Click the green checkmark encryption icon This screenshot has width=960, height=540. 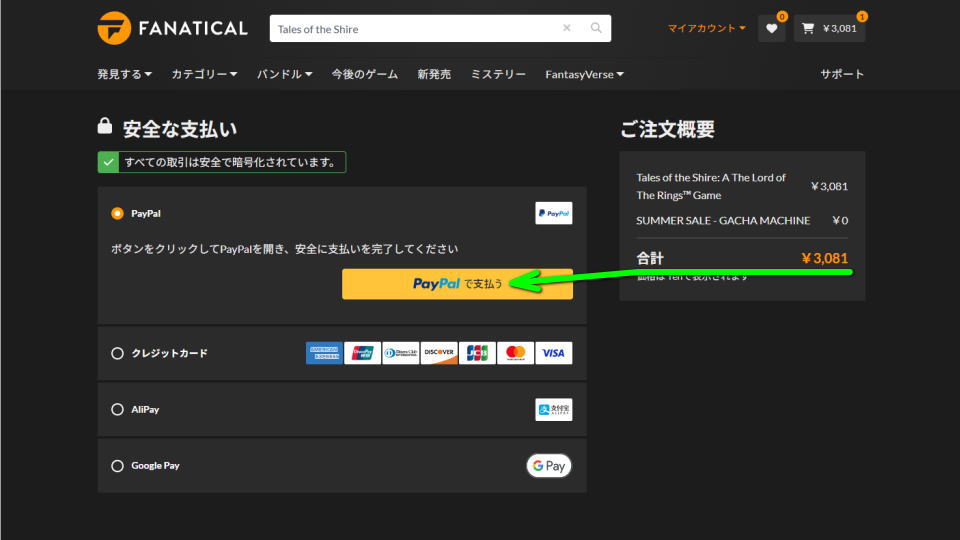[x=108, y=162]
